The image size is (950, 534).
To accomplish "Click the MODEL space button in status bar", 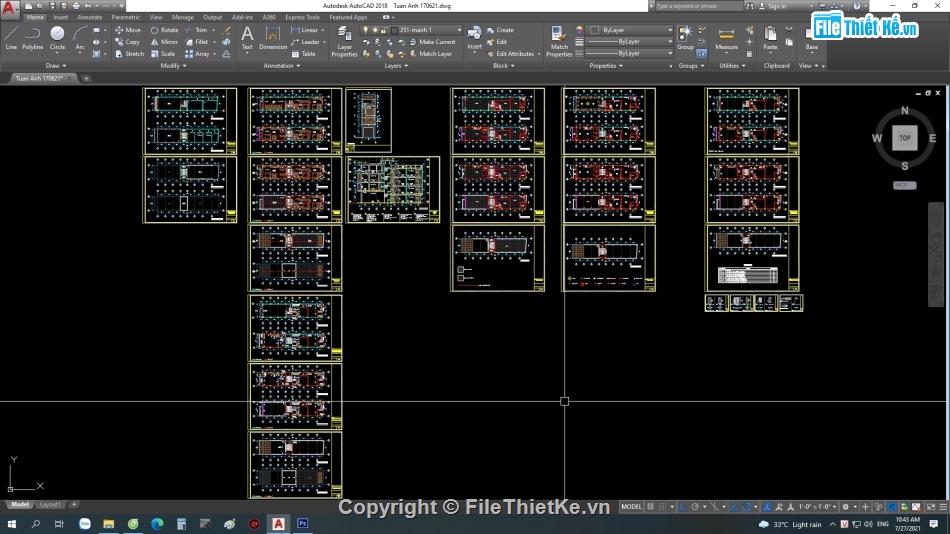I will [x=631, y=507].
